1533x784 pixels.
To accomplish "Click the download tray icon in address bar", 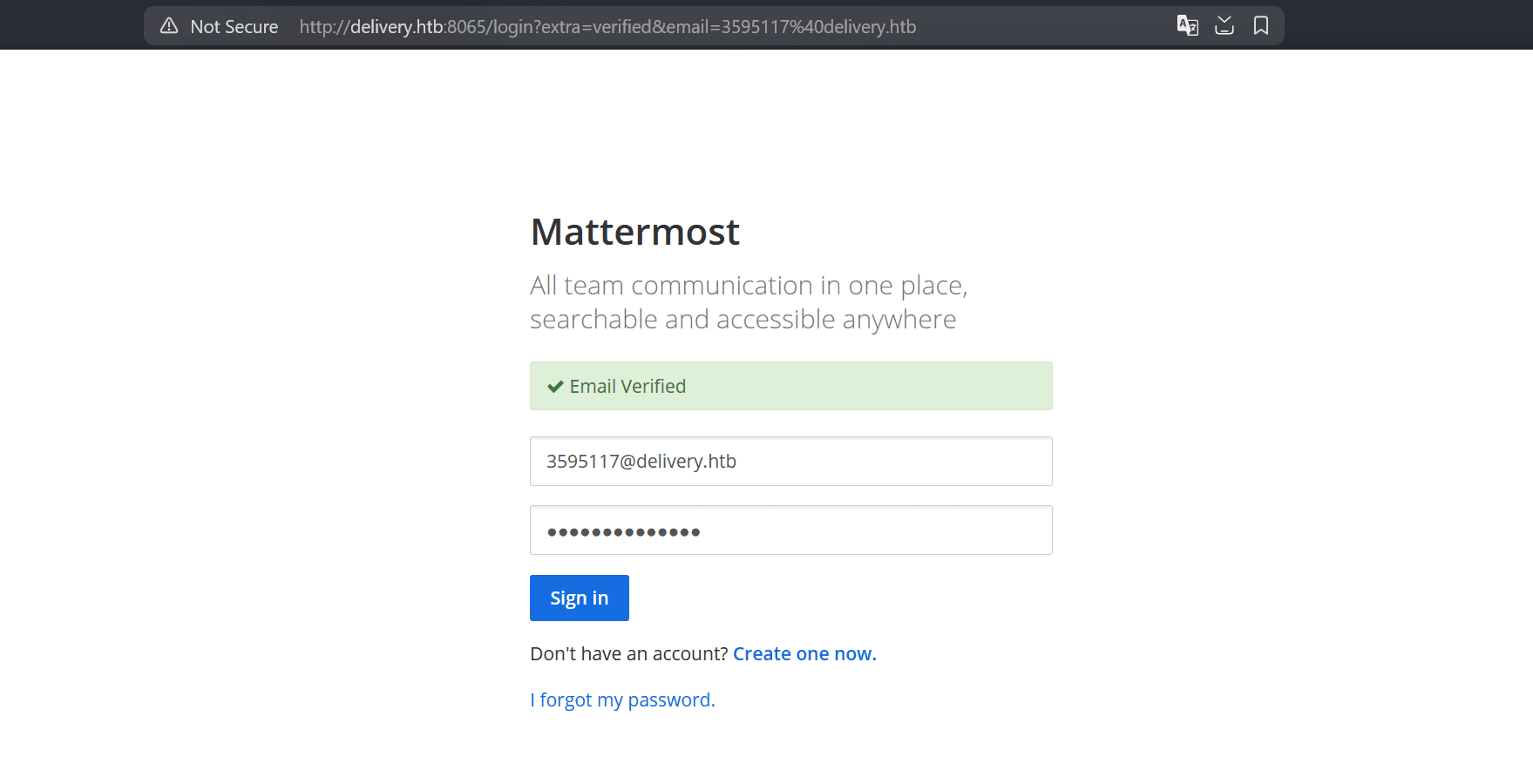I will coord(1224,26).
